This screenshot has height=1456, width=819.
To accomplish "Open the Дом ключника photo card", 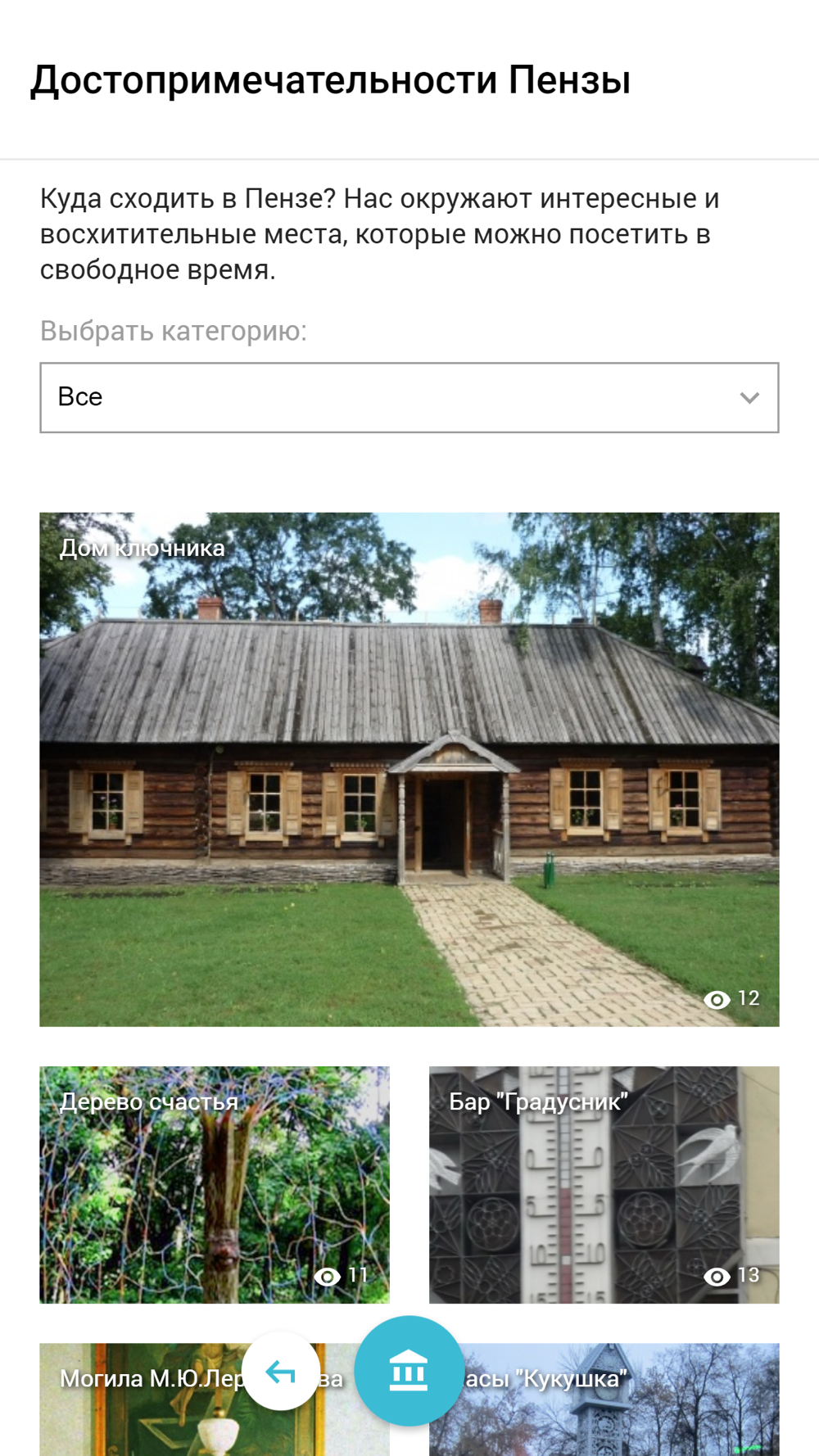I will [x=409, y=770].
